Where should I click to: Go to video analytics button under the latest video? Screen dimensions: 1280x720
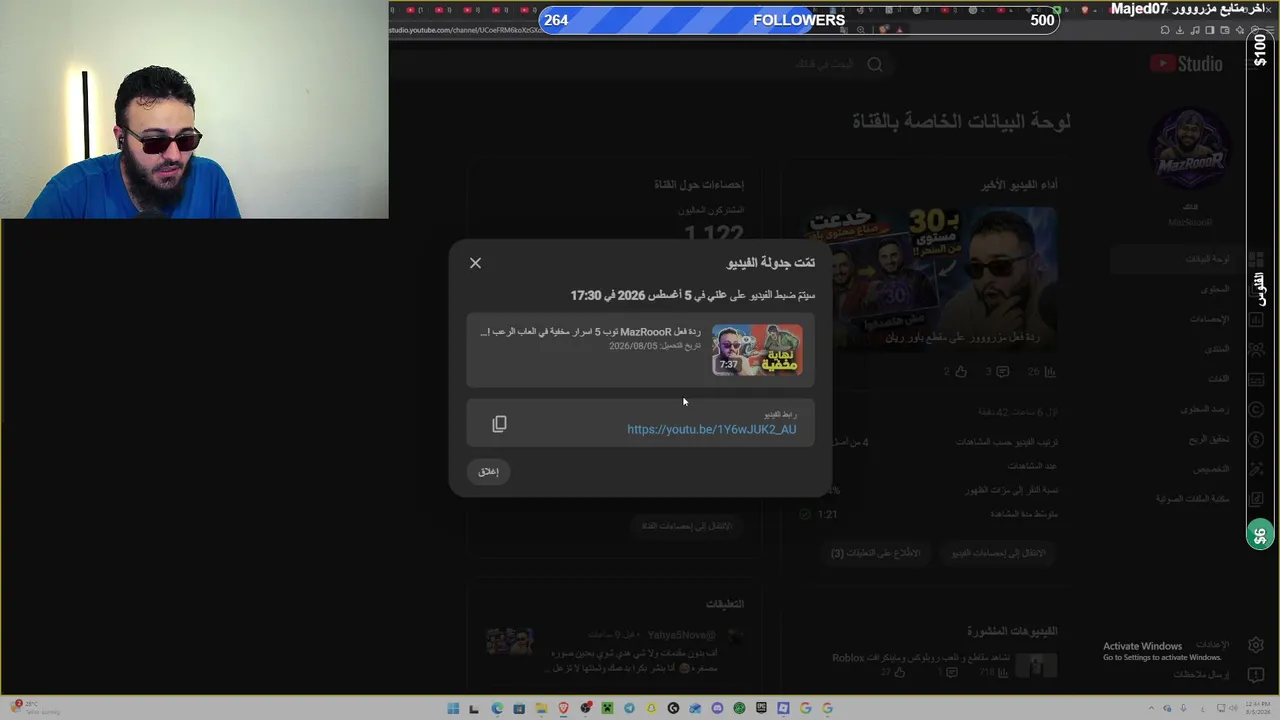[999, 553]
